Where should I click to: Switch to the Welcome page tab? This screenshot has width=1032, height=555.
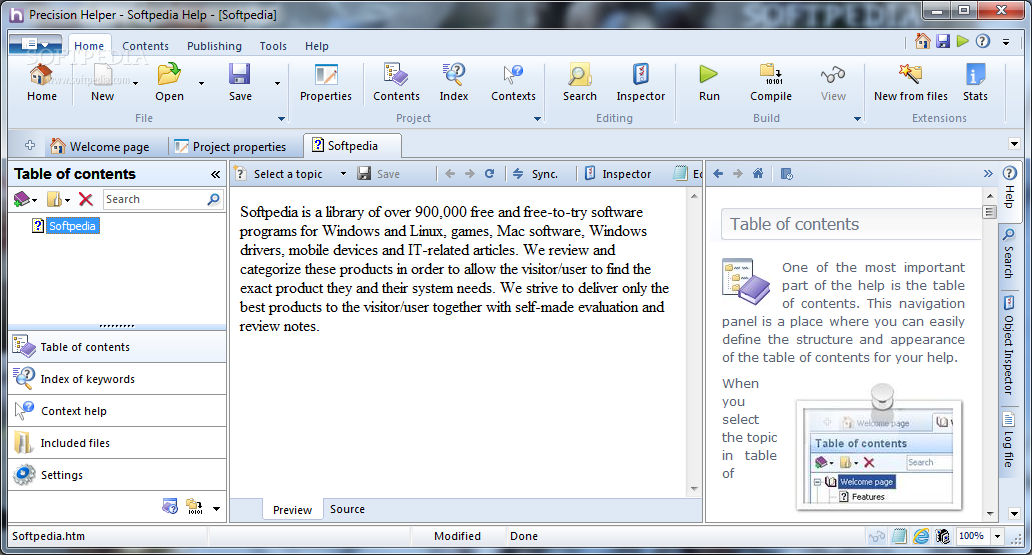point(100,146)
